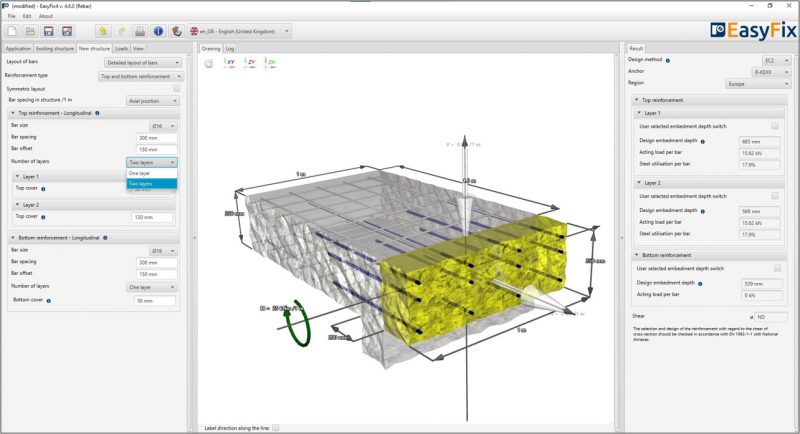Toggle Layer 1 user selected embedment depth switch

click(x=775, y=126)
